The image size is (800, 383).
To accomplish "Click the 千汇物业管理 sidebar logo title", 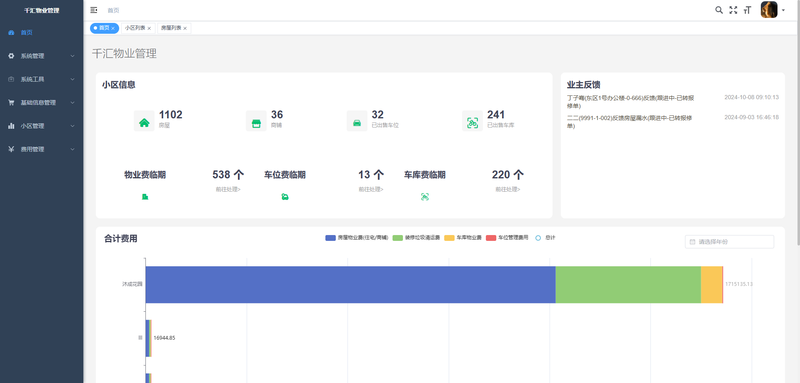I will click(x=41, y=10).
